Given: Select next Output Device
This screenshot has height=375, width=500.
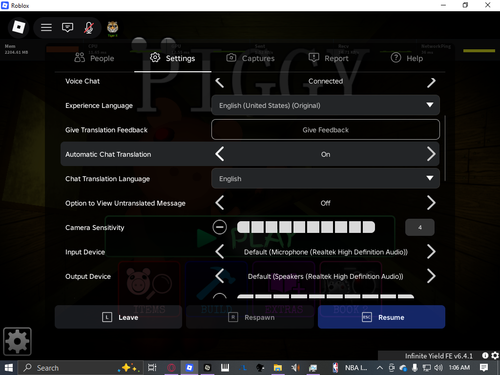Looking at the screenshot, I should [431, 276].
